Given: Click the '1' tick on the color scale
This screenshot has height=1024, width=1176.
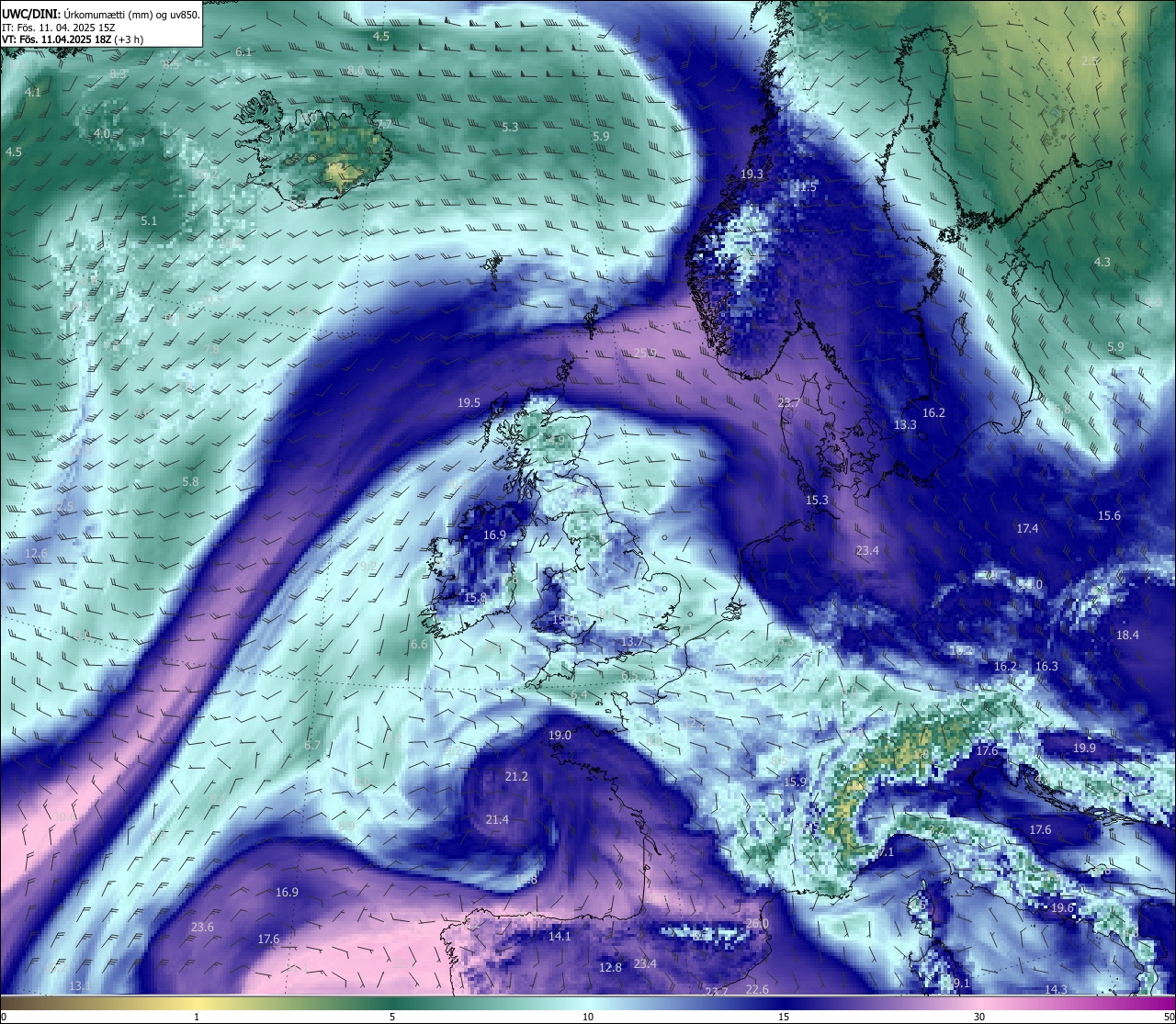Looking at the screenshot, I should click(x=197, y=1017).
